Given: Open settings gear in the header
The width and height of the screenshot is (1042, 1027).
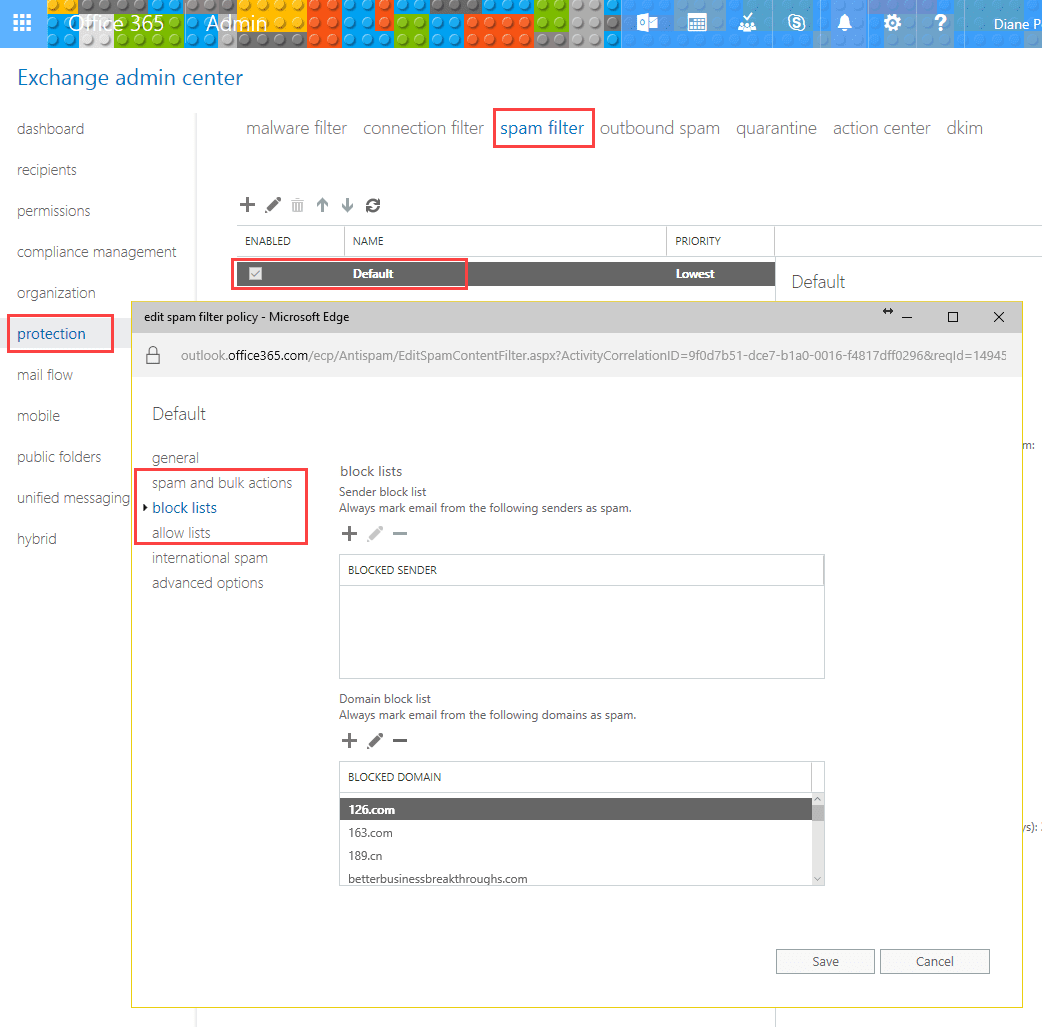Looking at the screenshot, I should click(x=892, y=23).
